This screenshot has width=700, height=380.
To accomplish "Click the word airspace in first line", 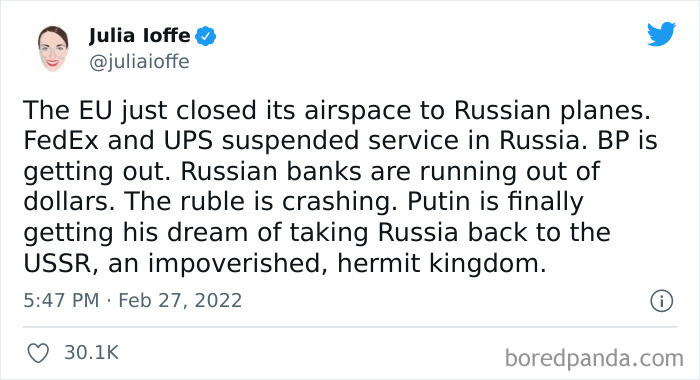I will click(358, 111).
